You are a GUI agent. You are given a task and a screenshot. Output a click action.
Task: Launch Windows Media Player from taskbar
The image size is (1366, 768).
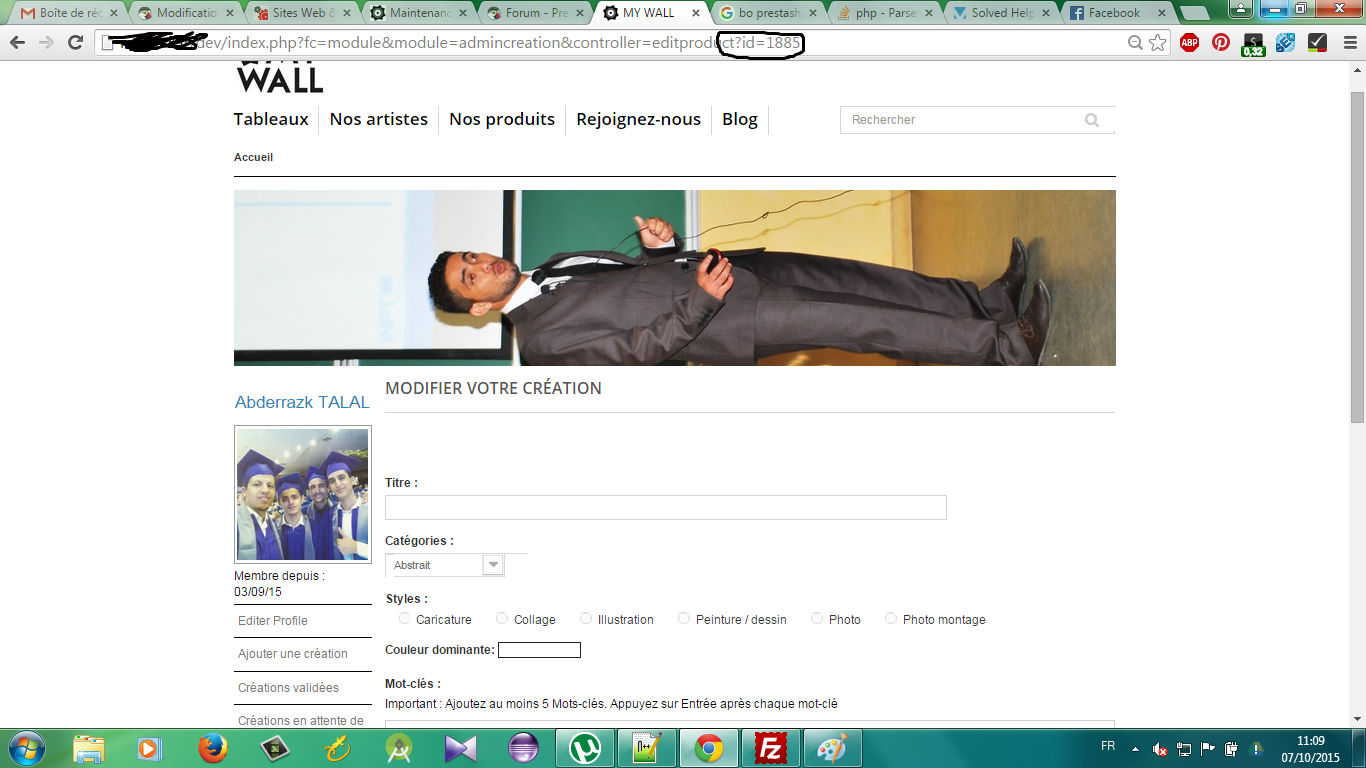point(148,748)
